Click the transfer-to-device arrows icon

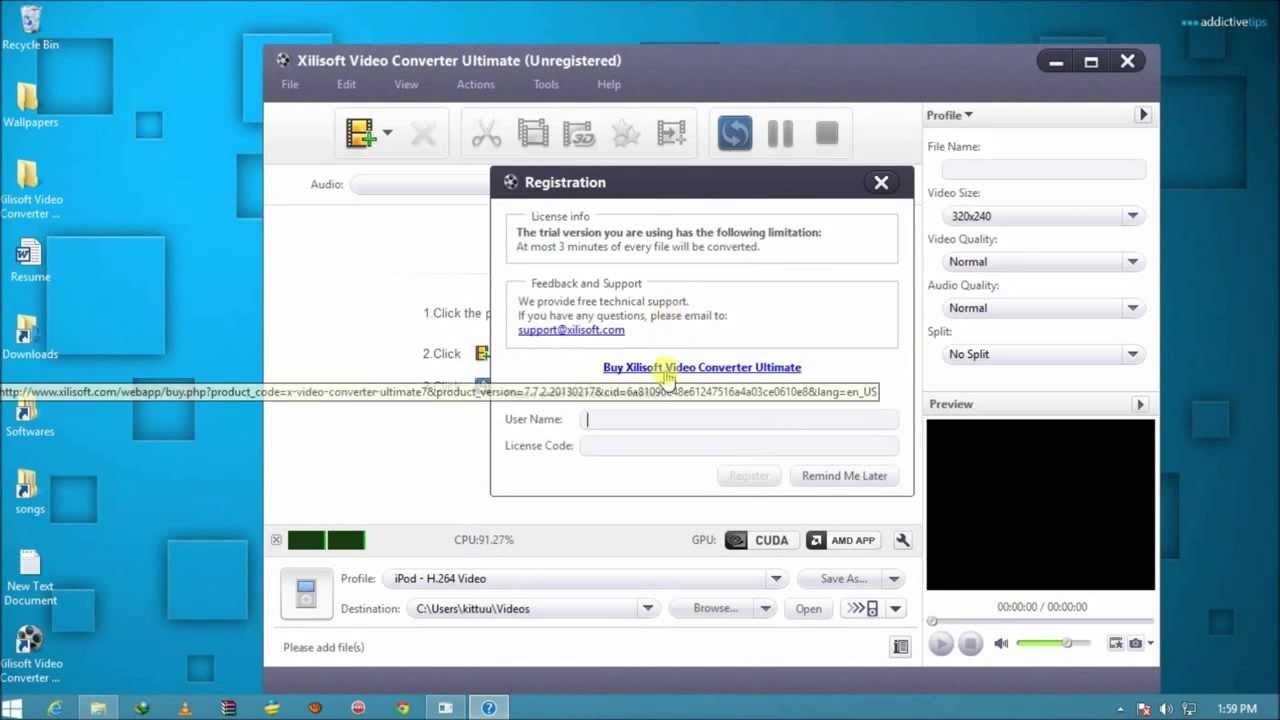(x=863, y=609)
